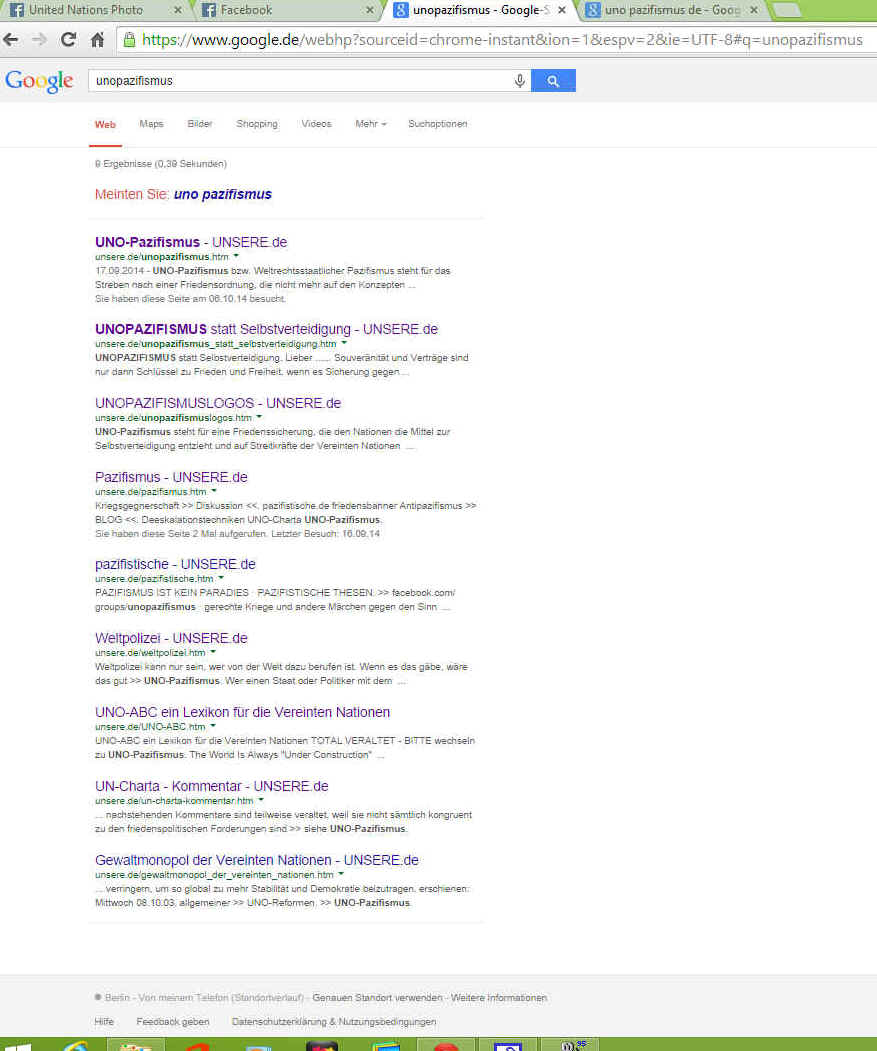This screenshot has height=1051, width=877.
Task: Click the '9 Ergebnisse (0,39 Sekunden)' text
Action: pos(161,164)
